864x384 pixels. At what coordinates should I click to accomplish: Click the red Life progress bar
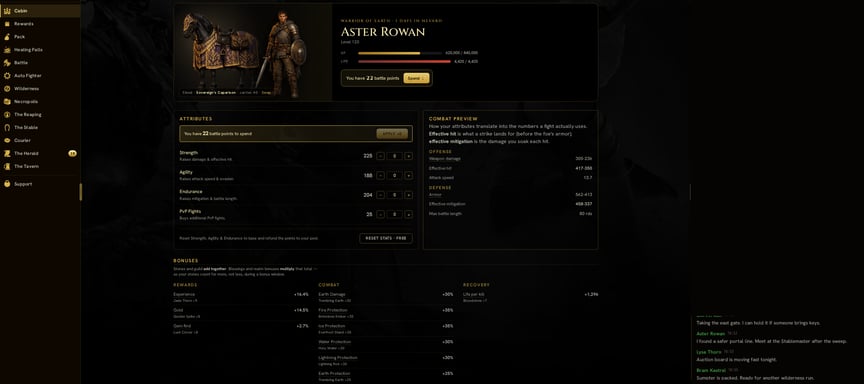coord(404,62)
